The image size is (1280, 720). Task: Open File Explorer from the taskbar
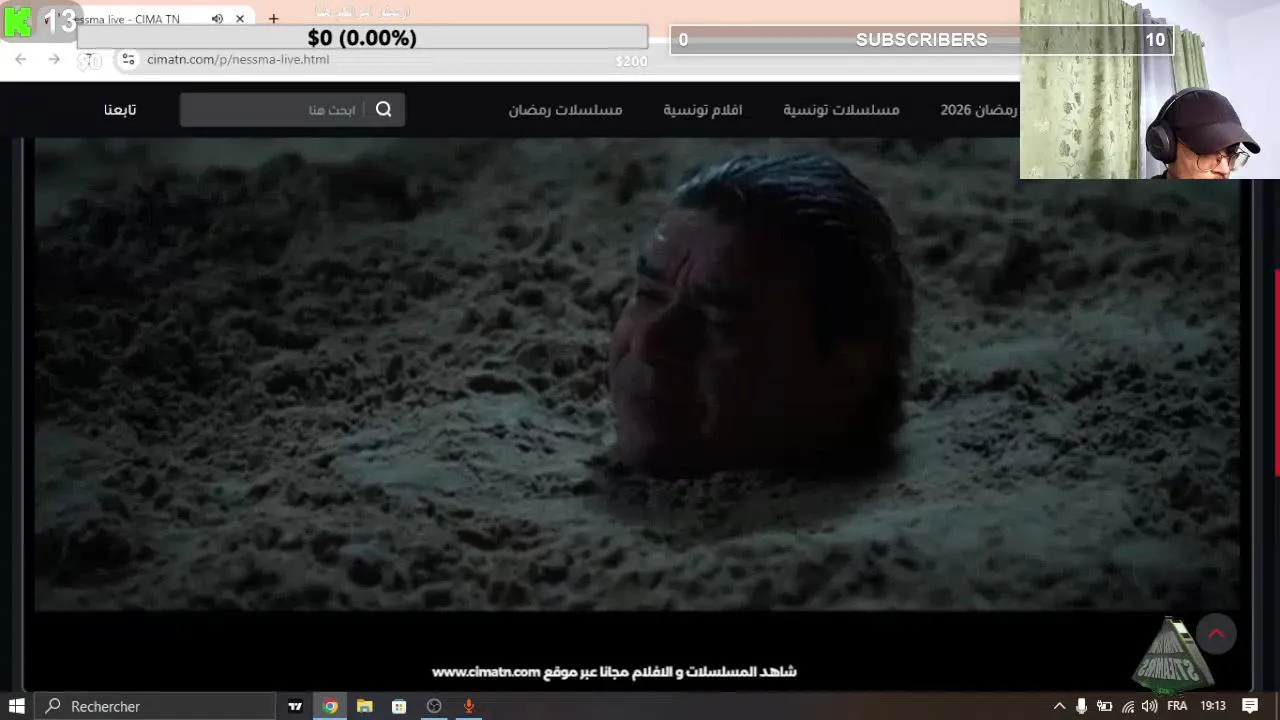[365, 706]
